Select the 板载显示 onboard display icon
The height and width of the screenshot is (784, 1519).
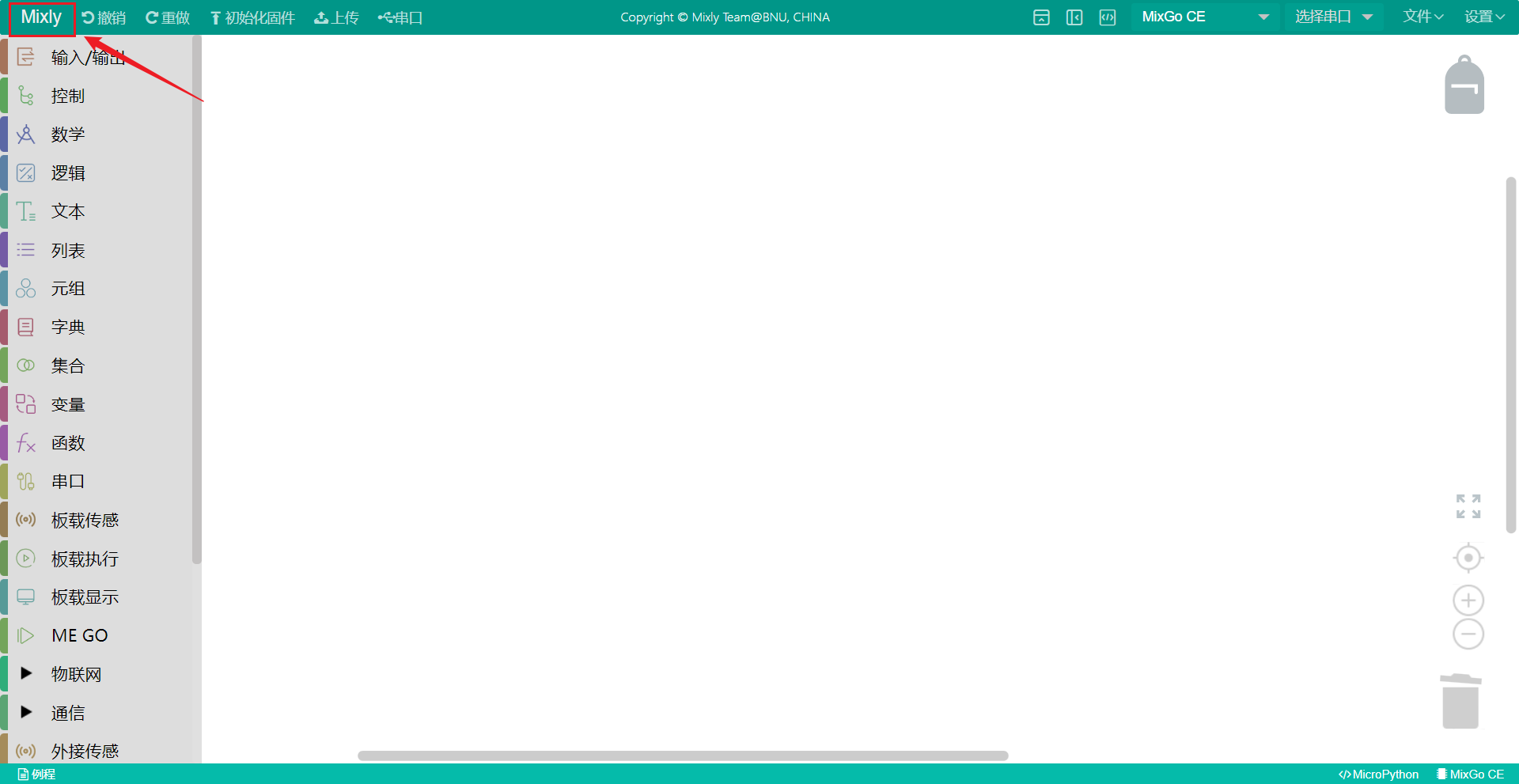click(26, 597)
